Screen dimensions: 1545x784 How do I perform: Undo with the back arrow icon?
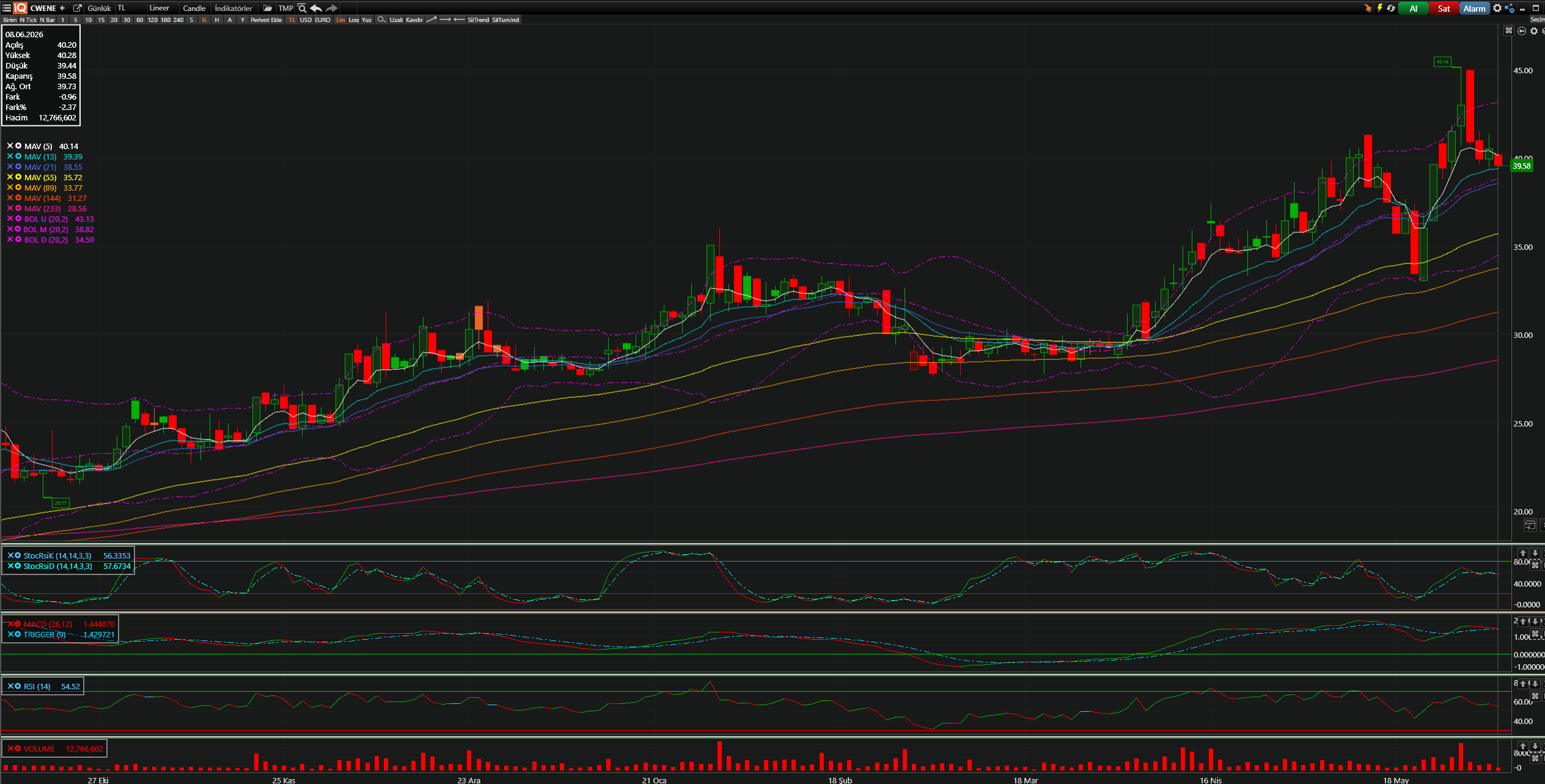[316, 8]
